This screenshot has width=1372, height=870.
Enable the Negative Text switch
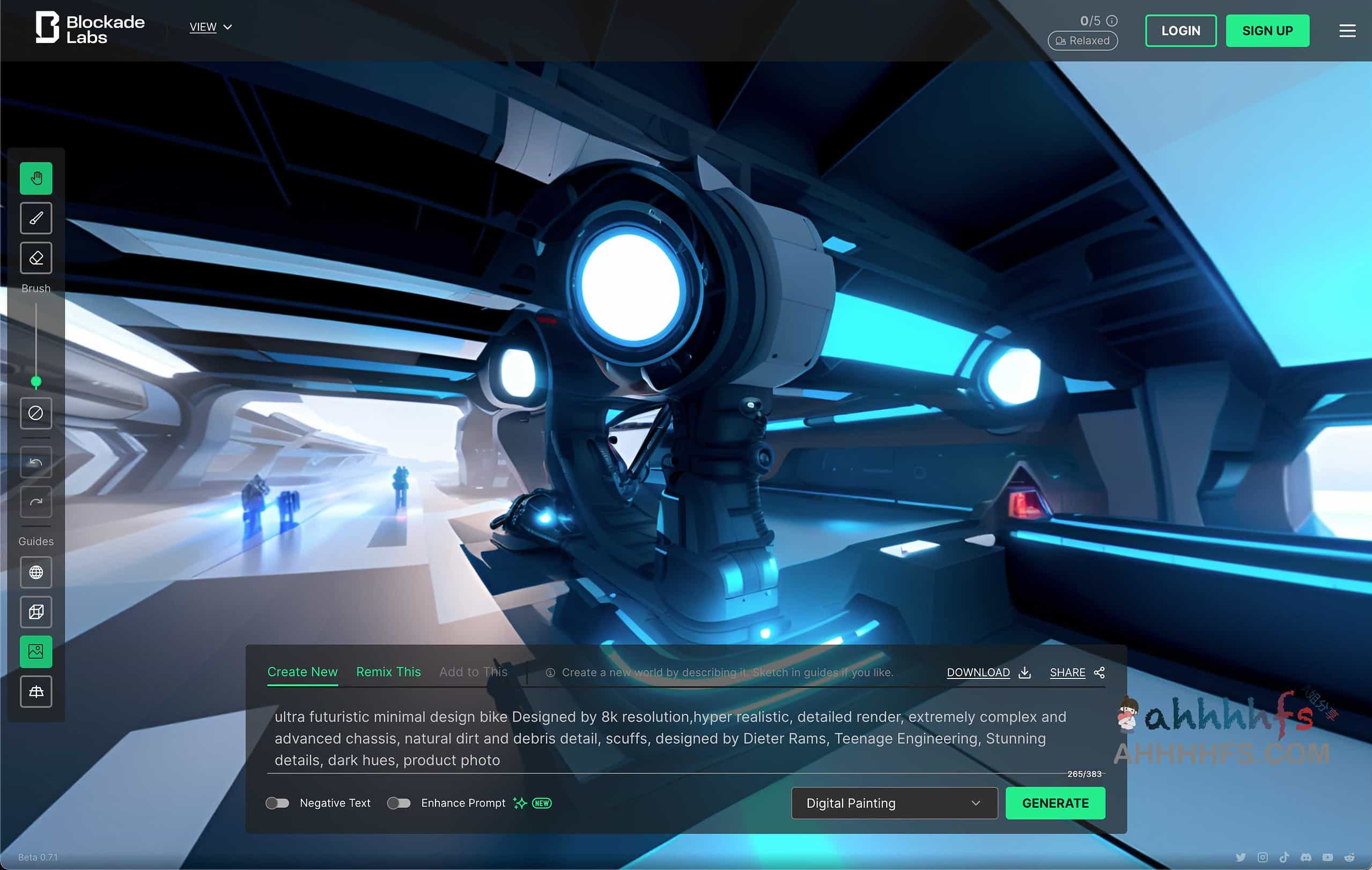tap(277, 803)
